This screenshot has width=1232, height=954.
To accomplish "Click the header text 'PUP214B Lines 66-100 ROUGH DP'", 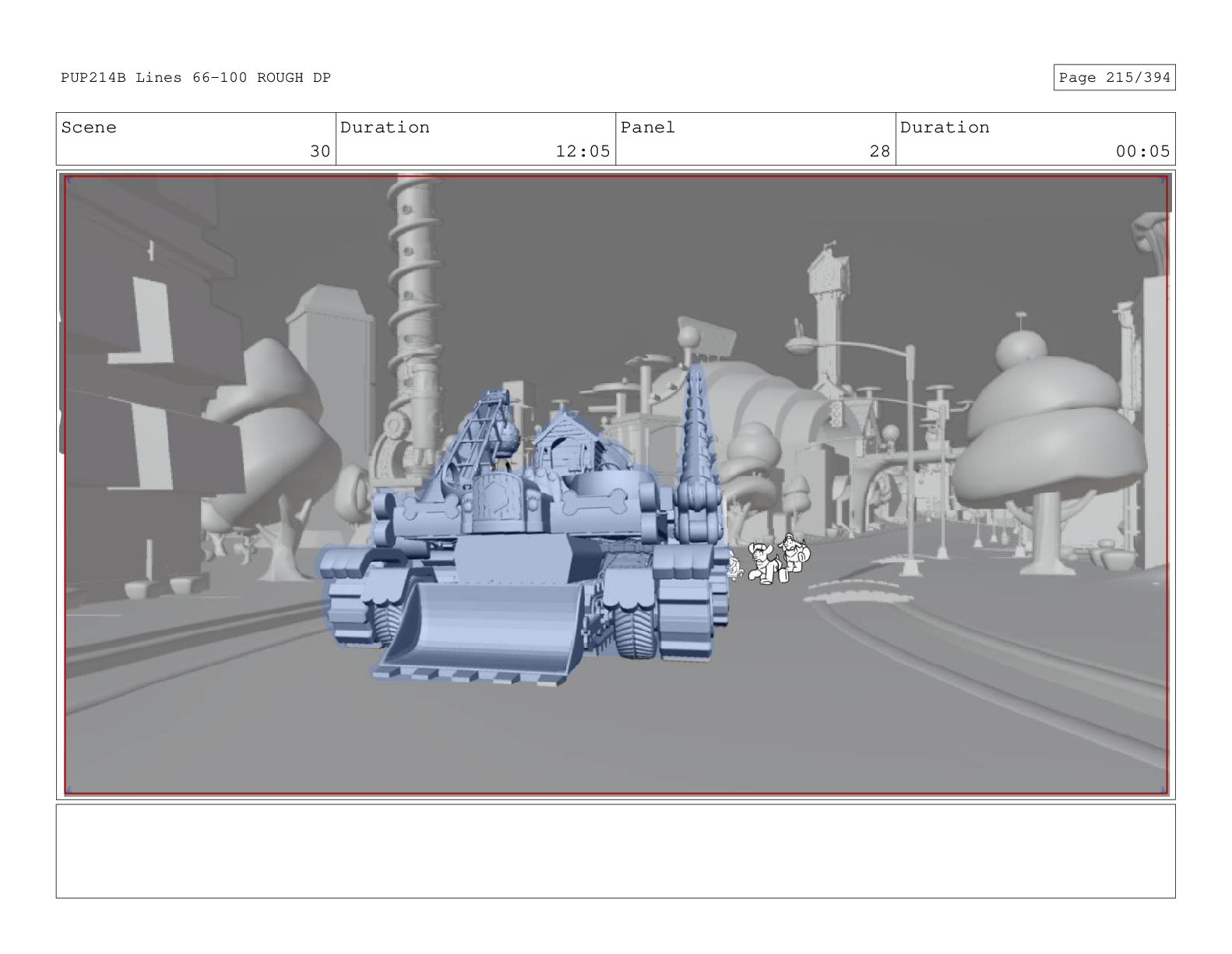I will (196, 78).
